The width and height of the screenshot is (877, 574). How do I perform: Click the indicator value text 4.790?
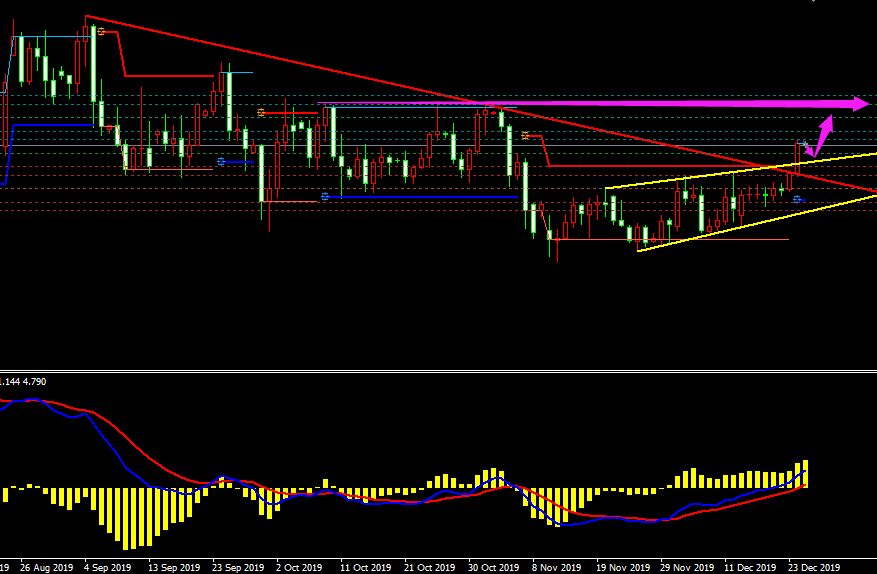[33, 382]
